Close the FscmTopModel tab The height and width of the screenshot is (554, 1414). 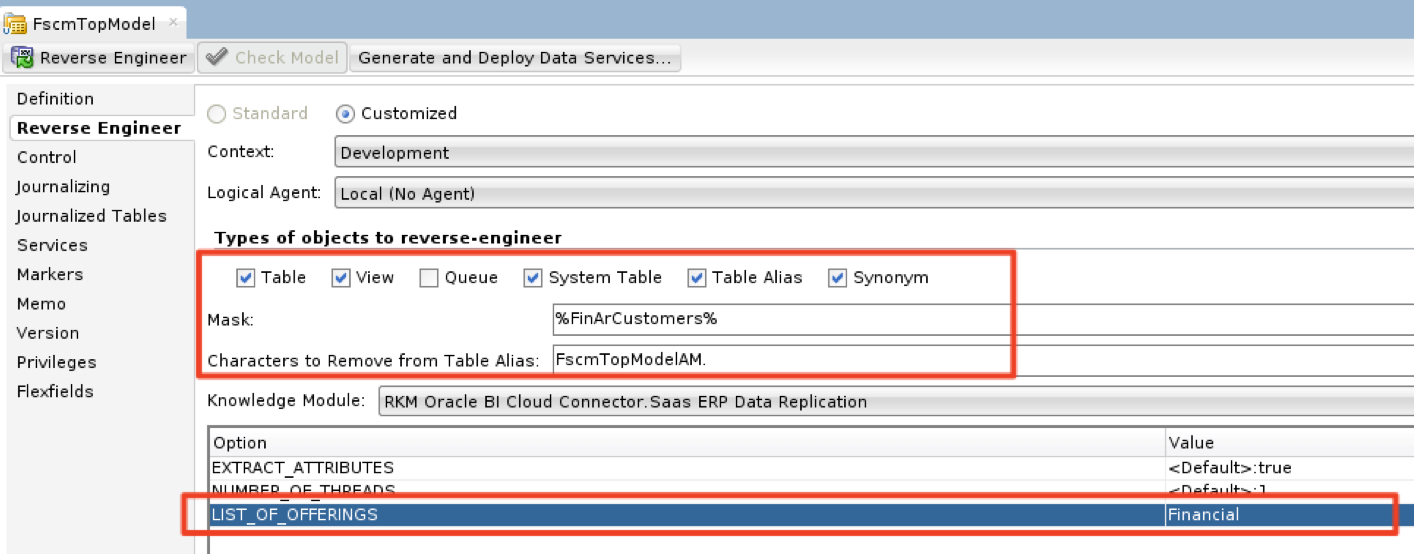[x=172, y=22]
